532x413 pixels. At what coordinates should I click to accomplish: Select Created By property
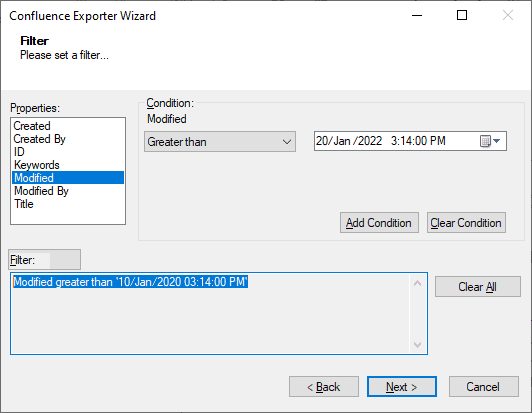39,139
